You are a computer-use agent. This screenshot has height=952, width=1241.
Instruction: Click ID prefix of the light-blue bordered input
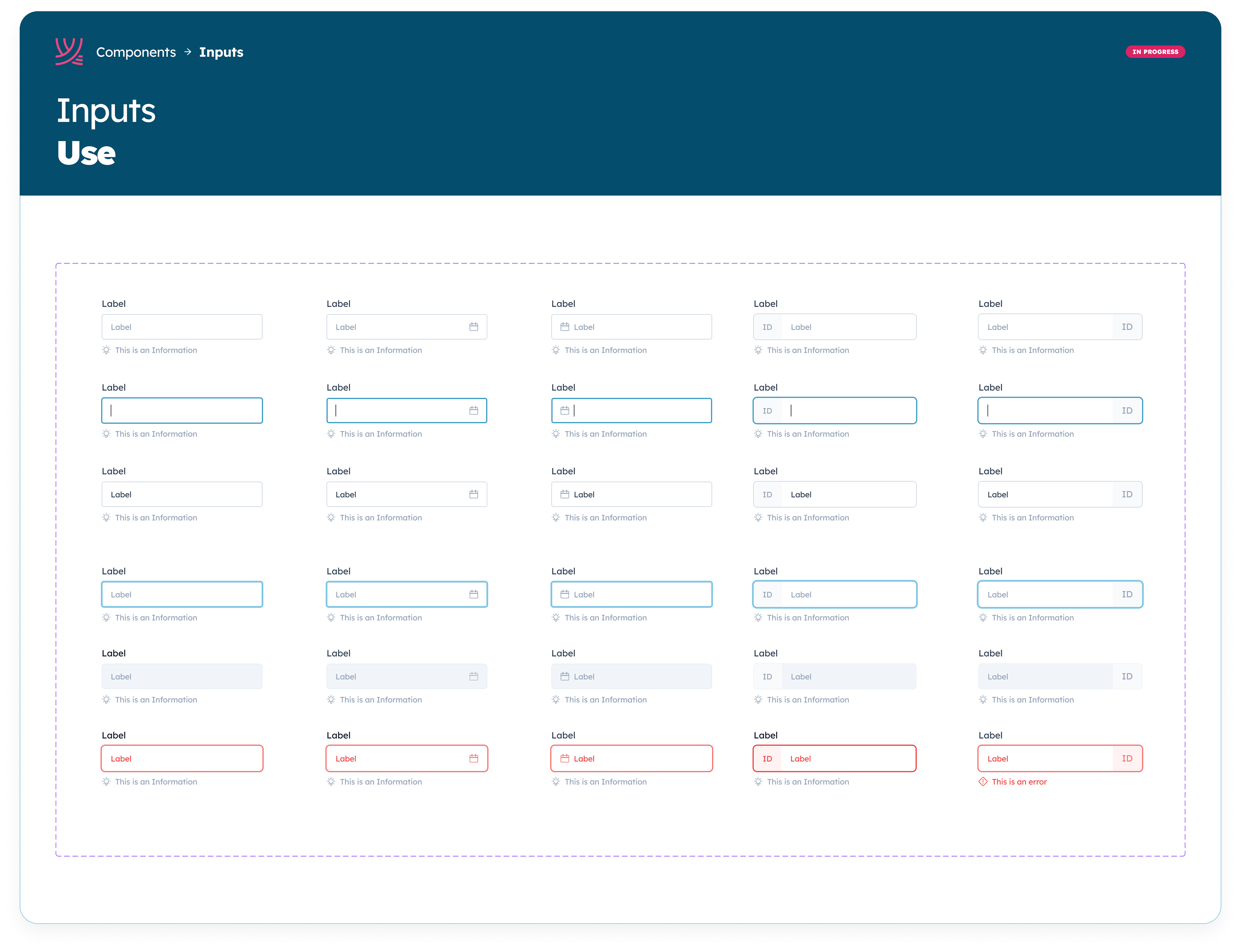point(767,594)
